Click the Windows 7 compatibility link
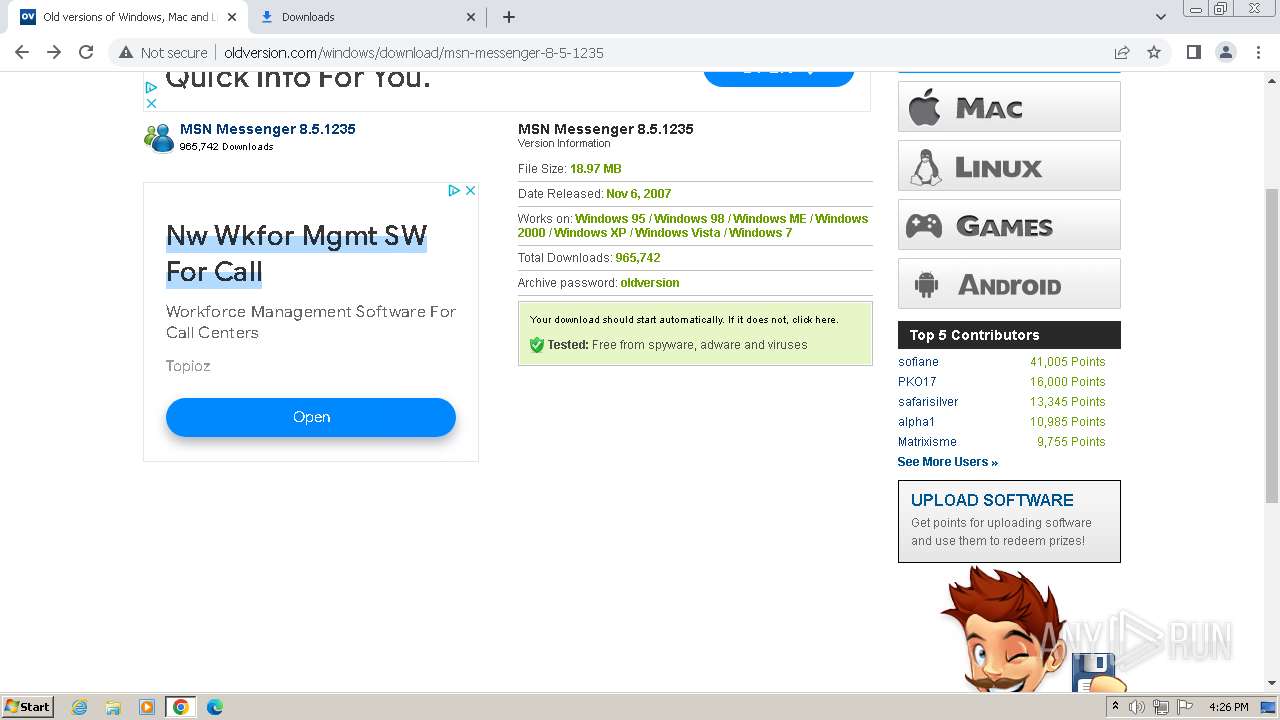The width and height of the screenshot is (1280, 720). click(x=760, y=233)
